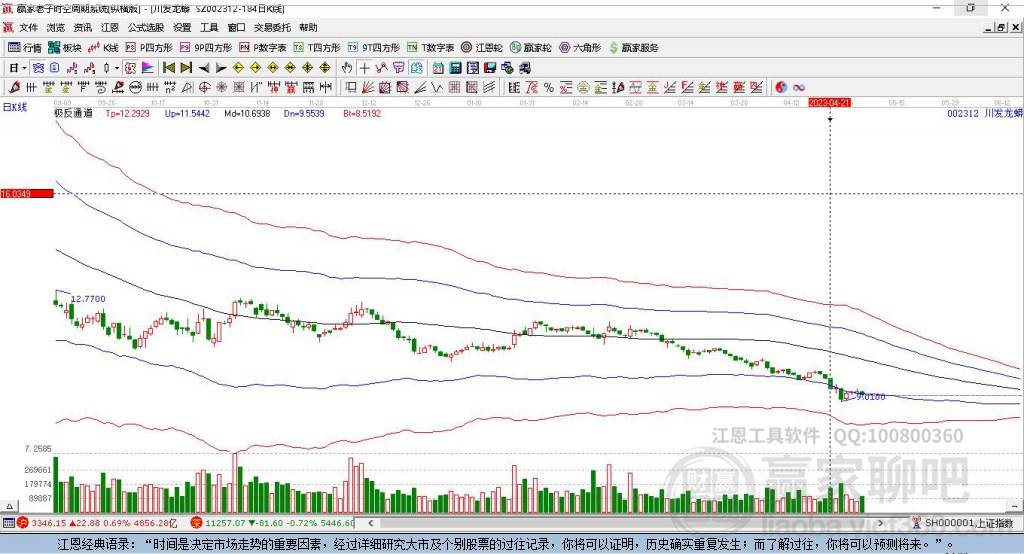Click the n² square number tool icon
The height and width of the screenshot is (554, 1024).
point(170,87)
